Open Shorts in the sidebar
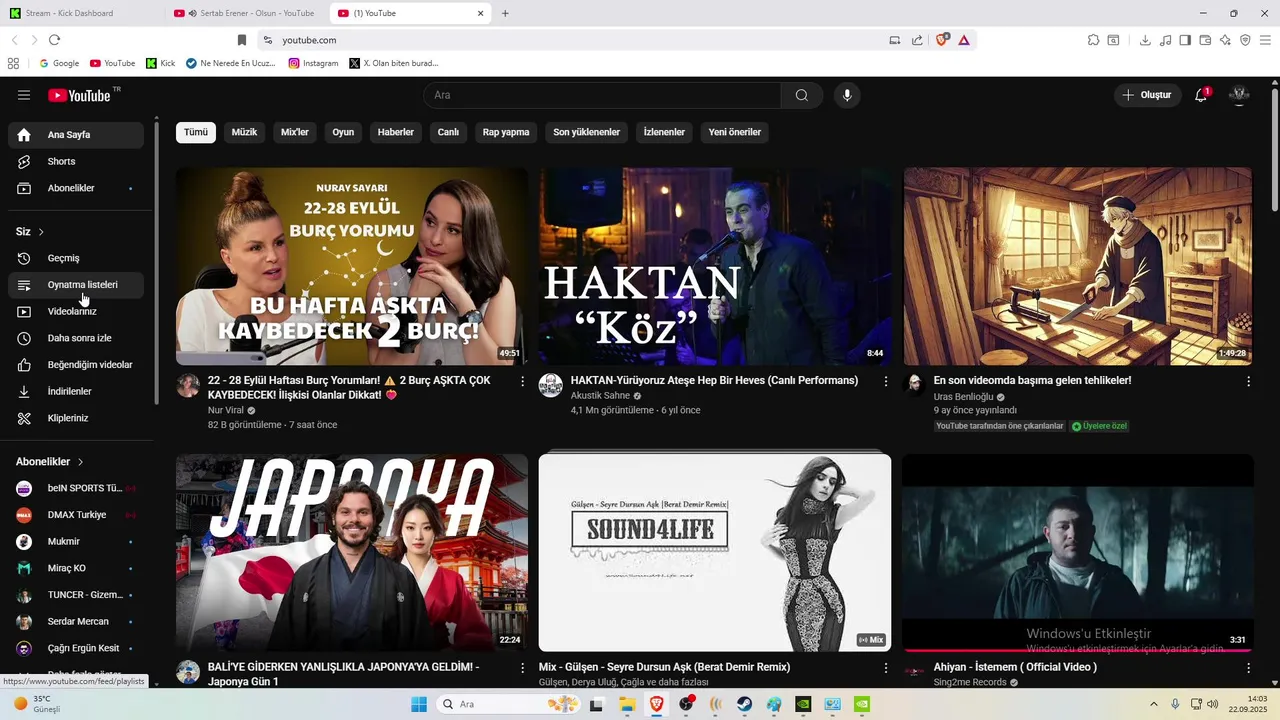Screen dimensions: 1280x720 point(76,161)
